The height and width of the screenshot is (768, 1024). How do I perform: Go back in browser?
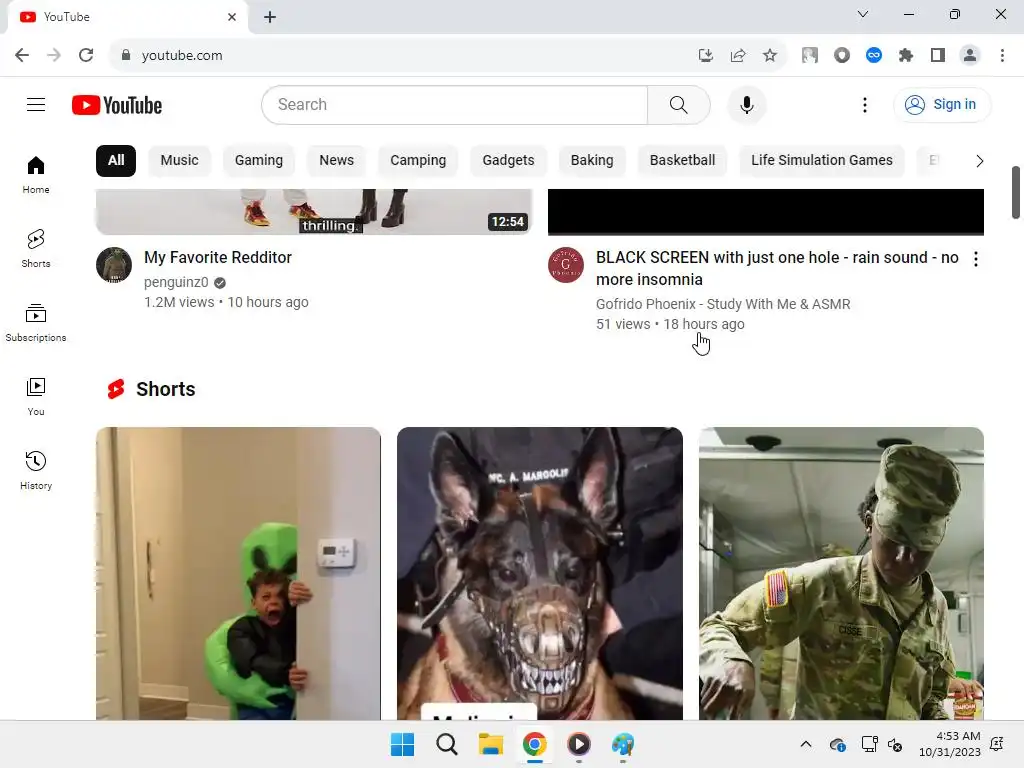coord(22,56)
